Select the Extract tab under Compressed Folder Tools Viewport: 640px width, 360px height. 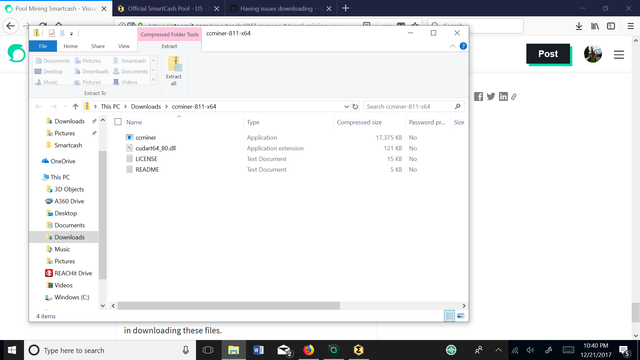169,46
